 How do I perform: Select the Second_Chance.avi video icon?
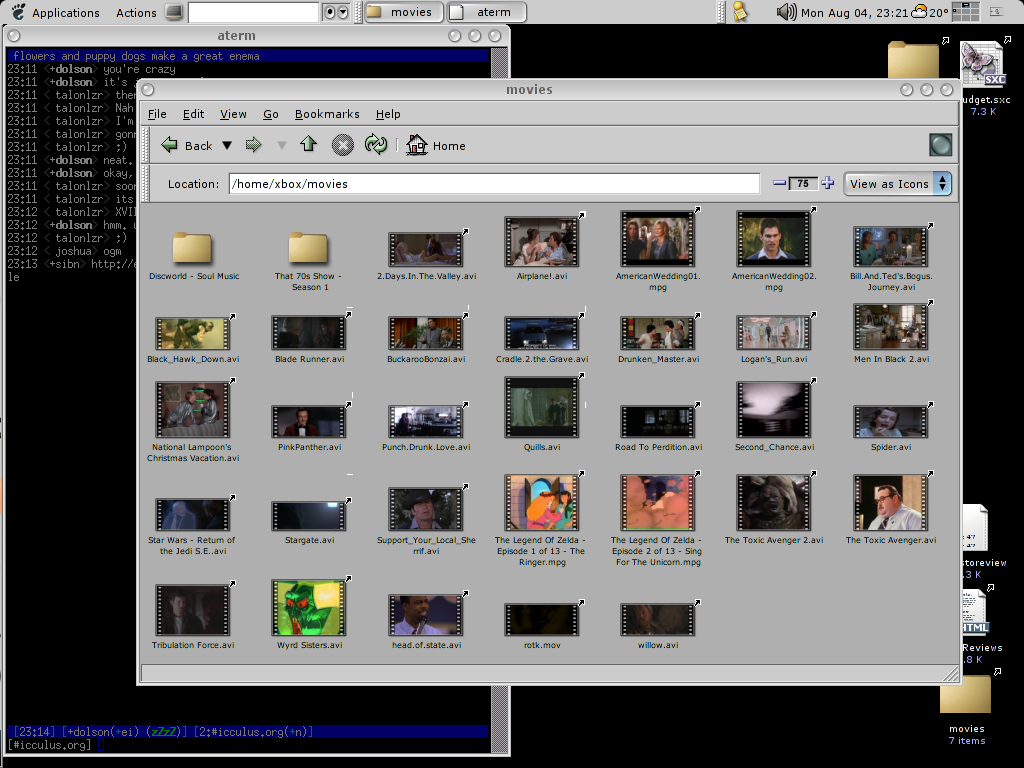[774, 409]
